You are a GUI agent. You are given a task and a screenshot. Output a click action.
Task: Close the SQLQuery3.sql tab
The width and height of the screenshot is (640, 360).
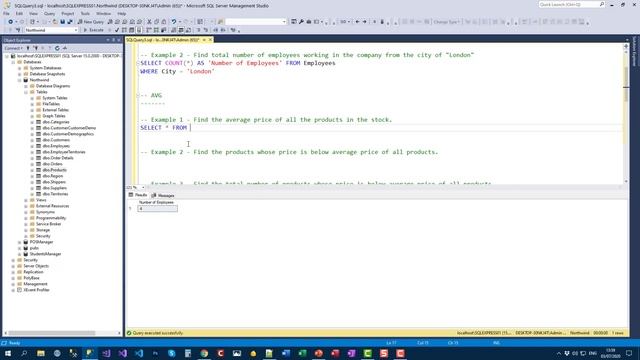(210, 40)
